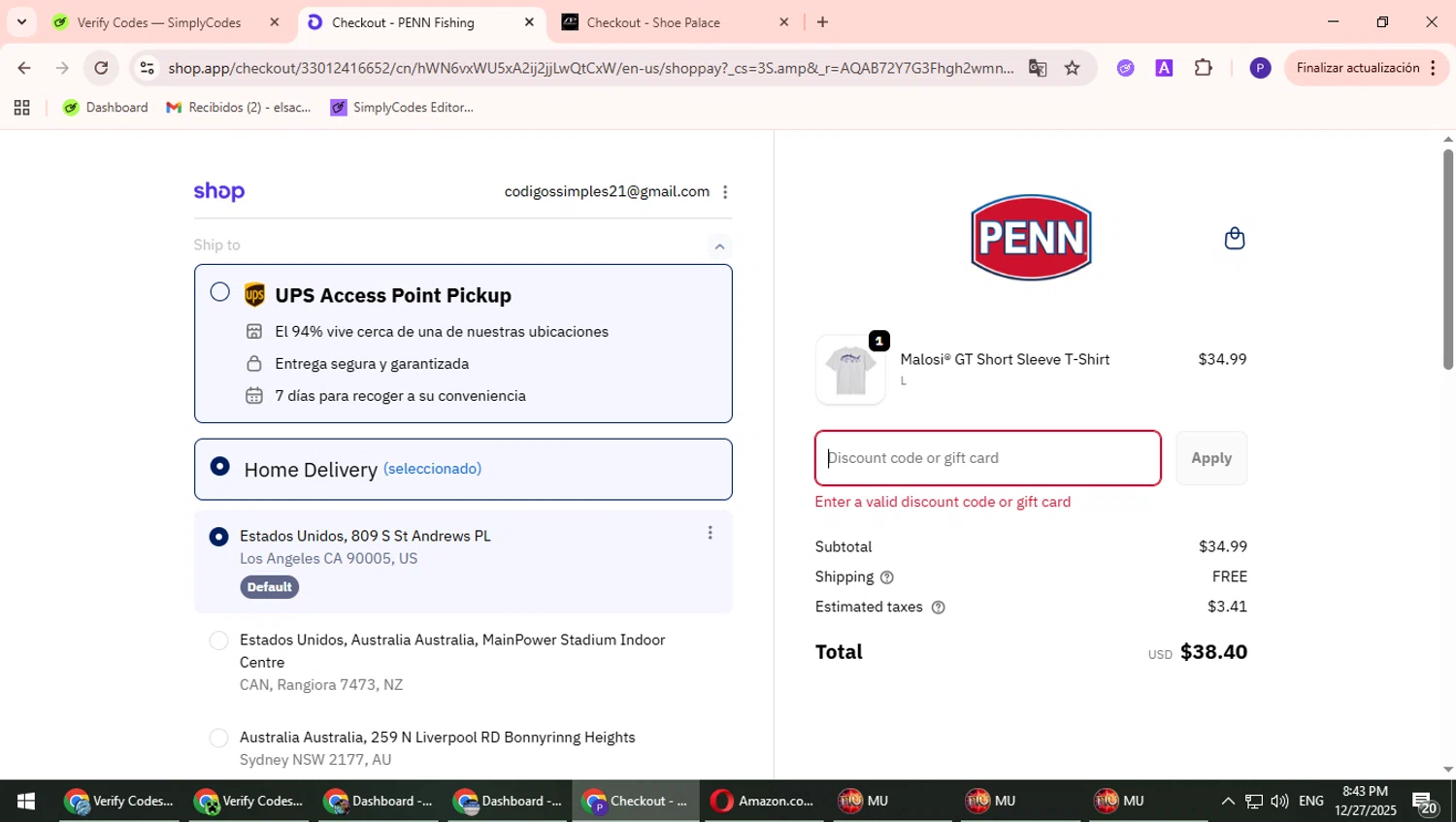Go forward to the next page
1456x822 pixels.
tap(62, 68)
